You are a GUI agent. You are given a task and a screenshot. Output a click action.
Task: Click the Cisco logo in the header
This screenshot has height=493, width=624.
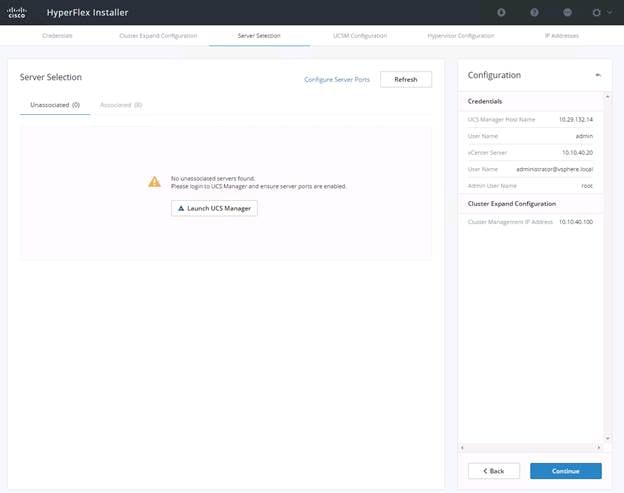pos(17,12)
